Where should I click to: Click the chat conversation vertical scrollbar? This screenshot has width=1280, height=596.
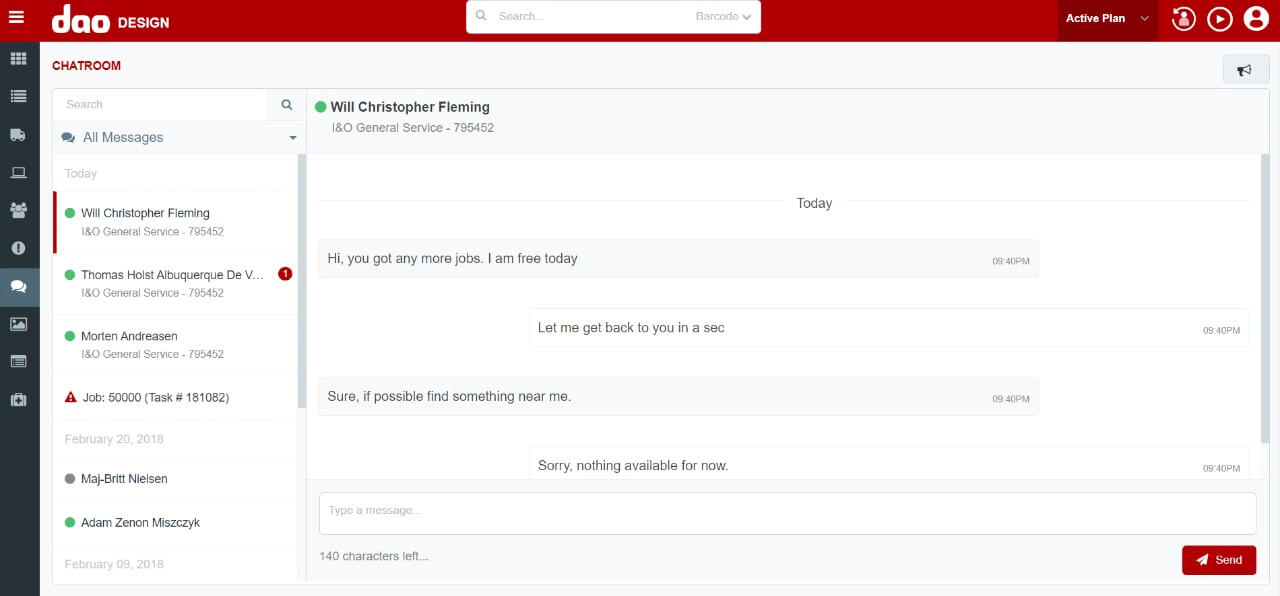coord(1265,300)
